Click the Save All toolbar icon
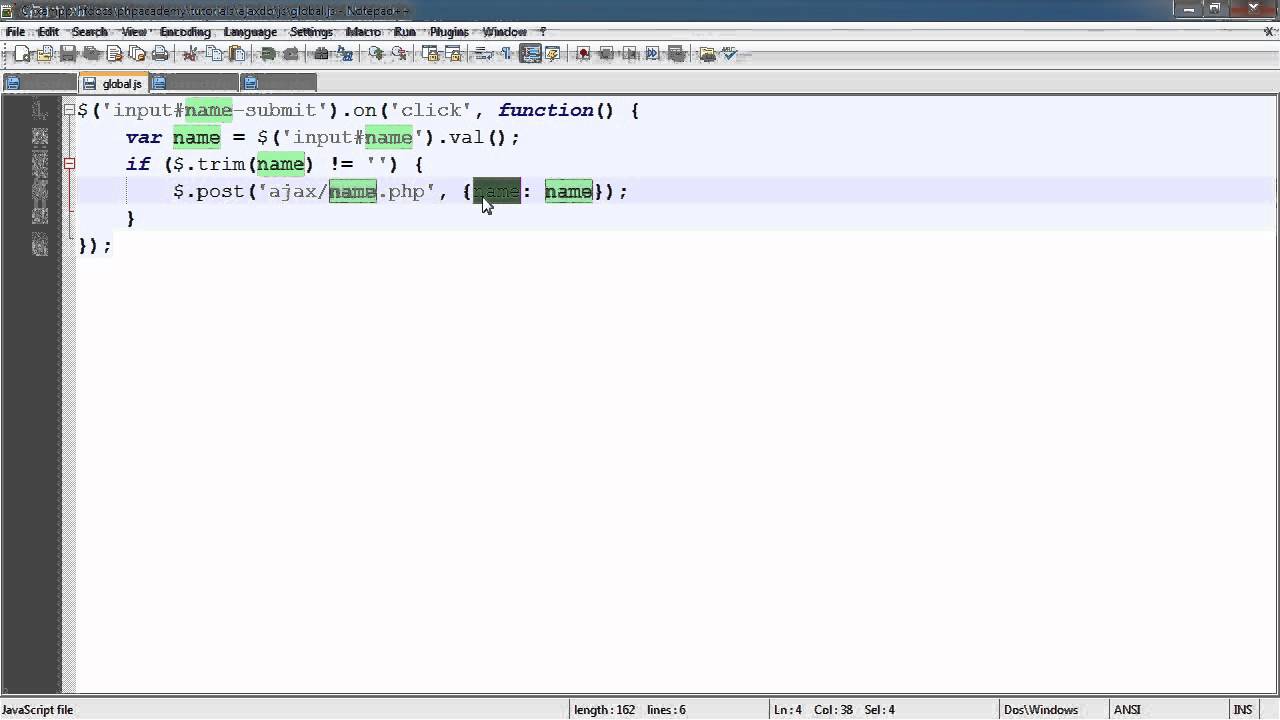 click(x=91, y=54)
